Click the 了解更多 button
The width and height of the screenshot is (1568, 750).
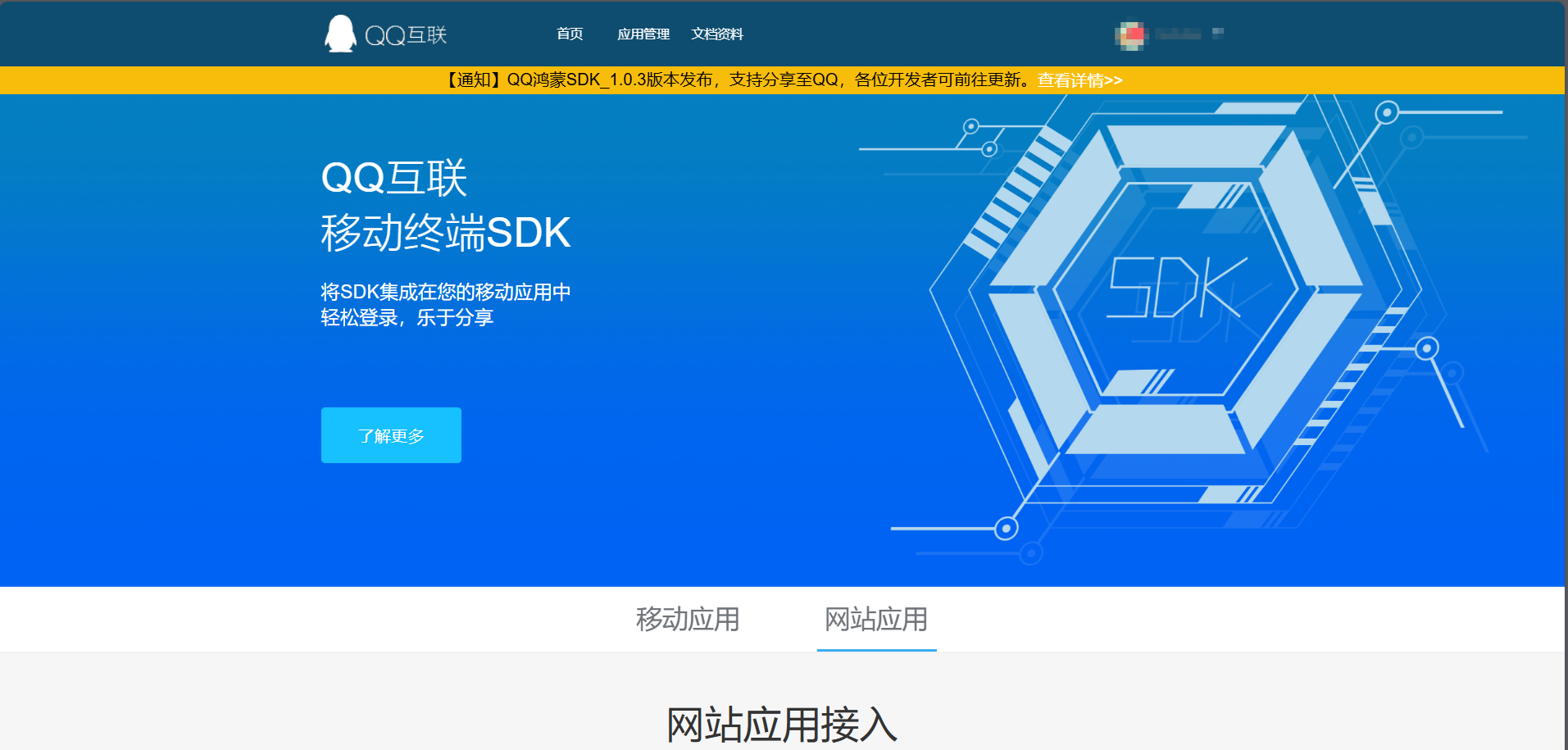tap(390, 435)
